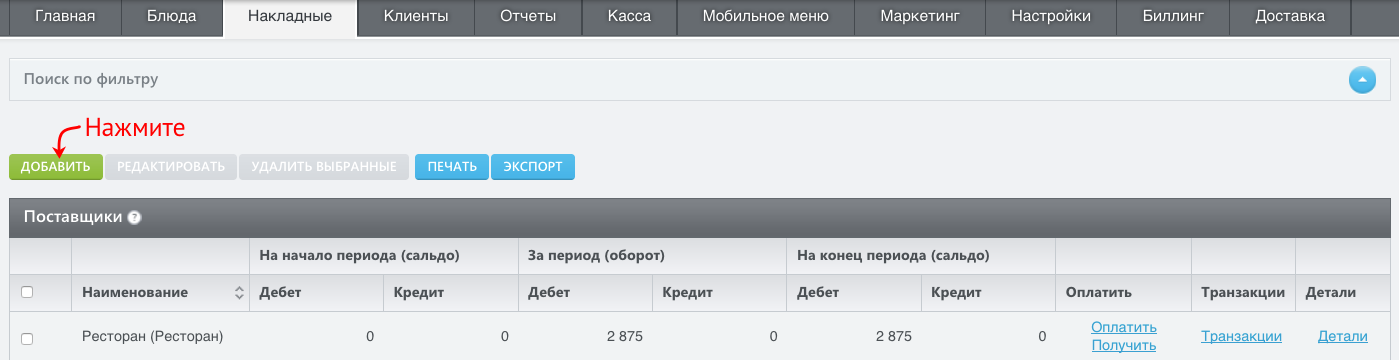The image size is (1399, 360).
Task: Go to the Отчеты tab
Action: tap(528, 17)
